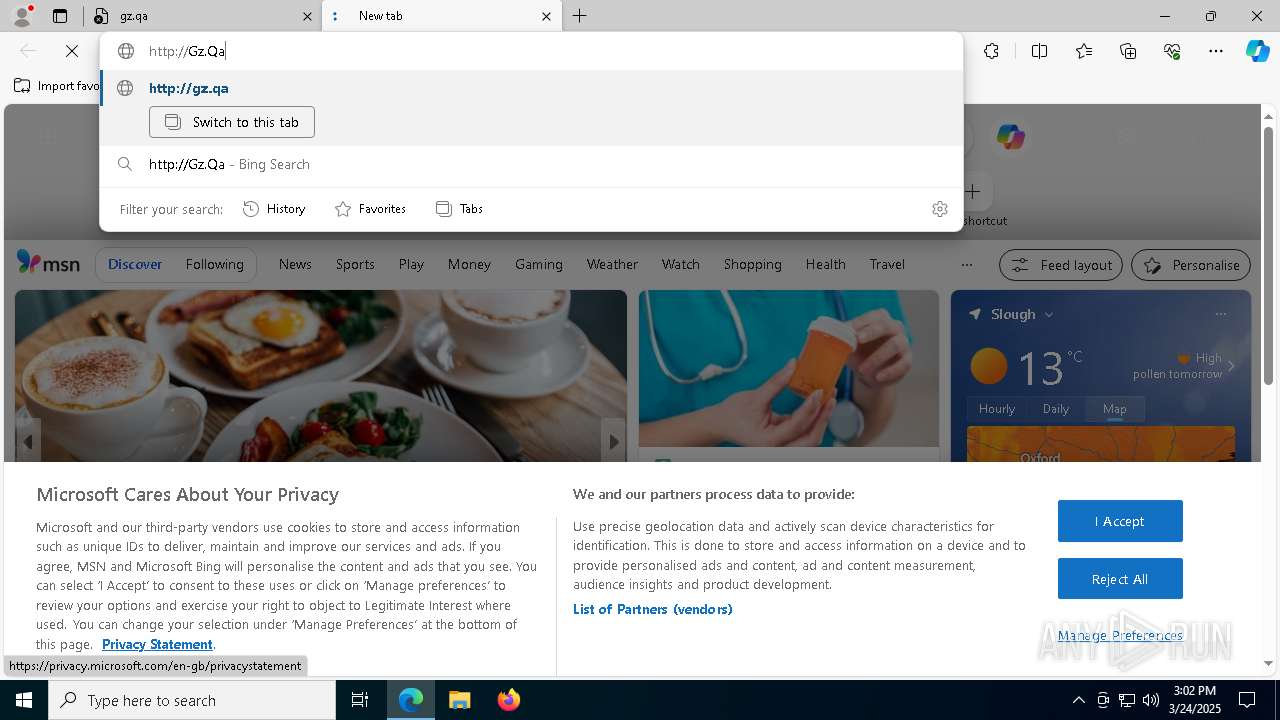Image resolution: width=1280 pixels, height=720 pixels.
Task: Open the Health menu item
Action: [825, 264]
